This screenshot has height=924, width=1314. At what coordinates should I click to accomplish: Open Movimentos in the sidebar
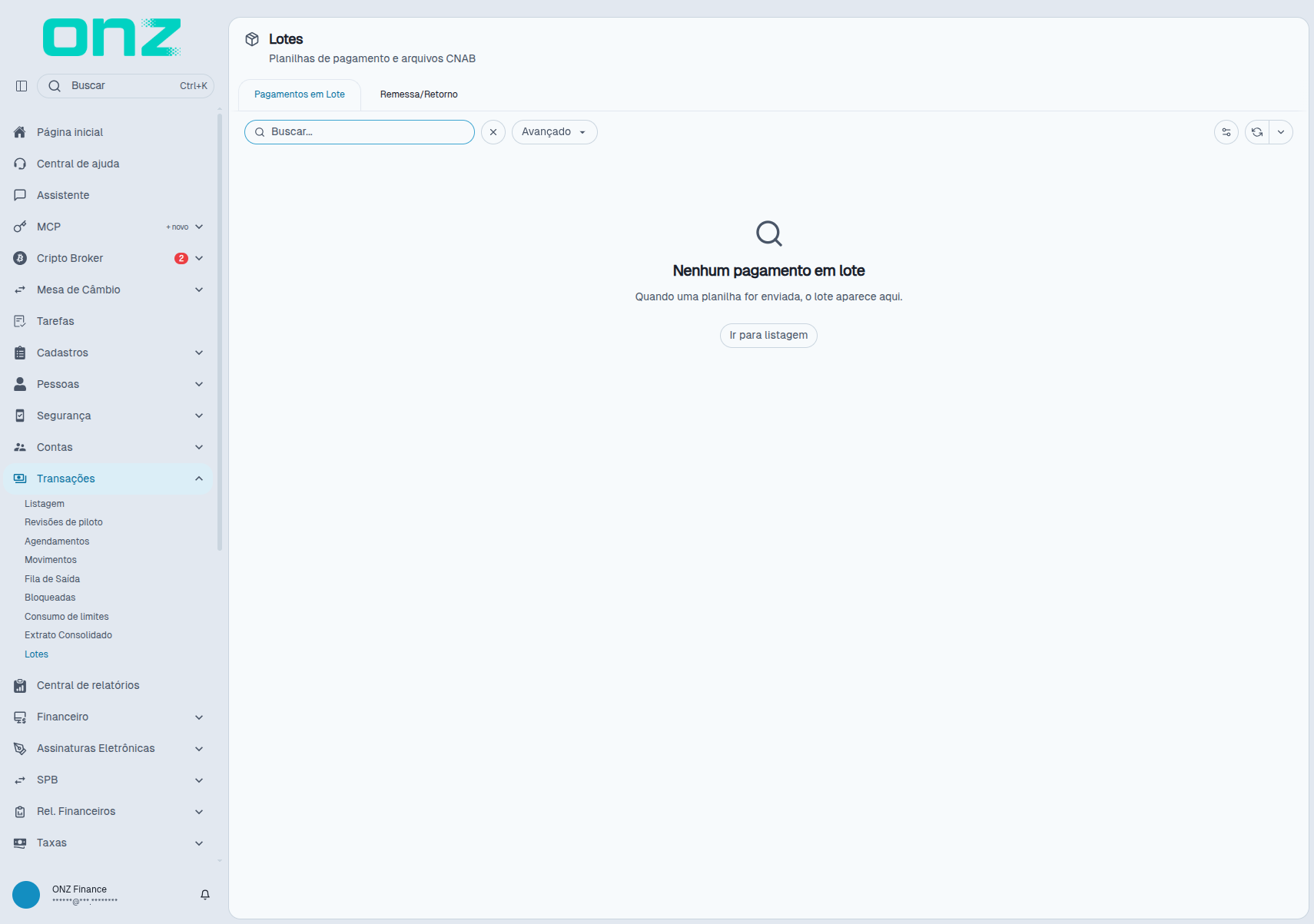(x=51, y=560)
